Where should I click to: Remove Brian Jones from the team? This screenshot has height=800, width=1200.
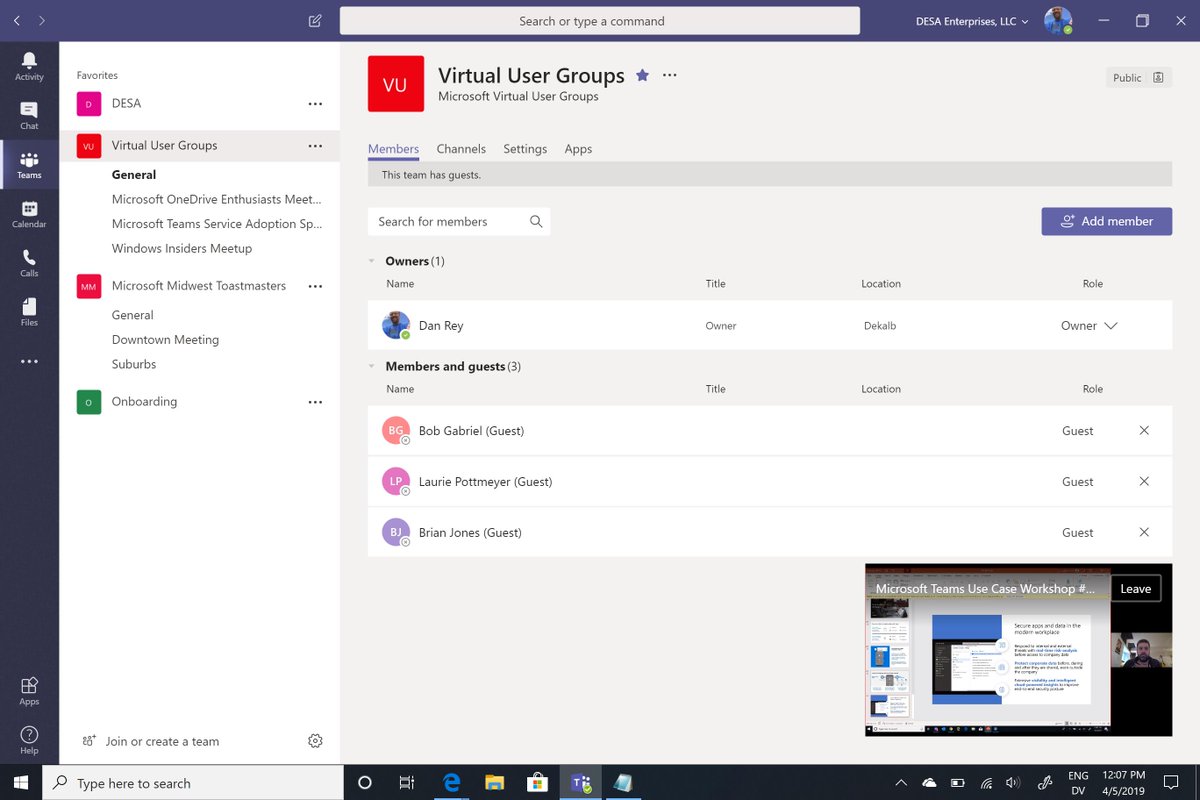1144,532
